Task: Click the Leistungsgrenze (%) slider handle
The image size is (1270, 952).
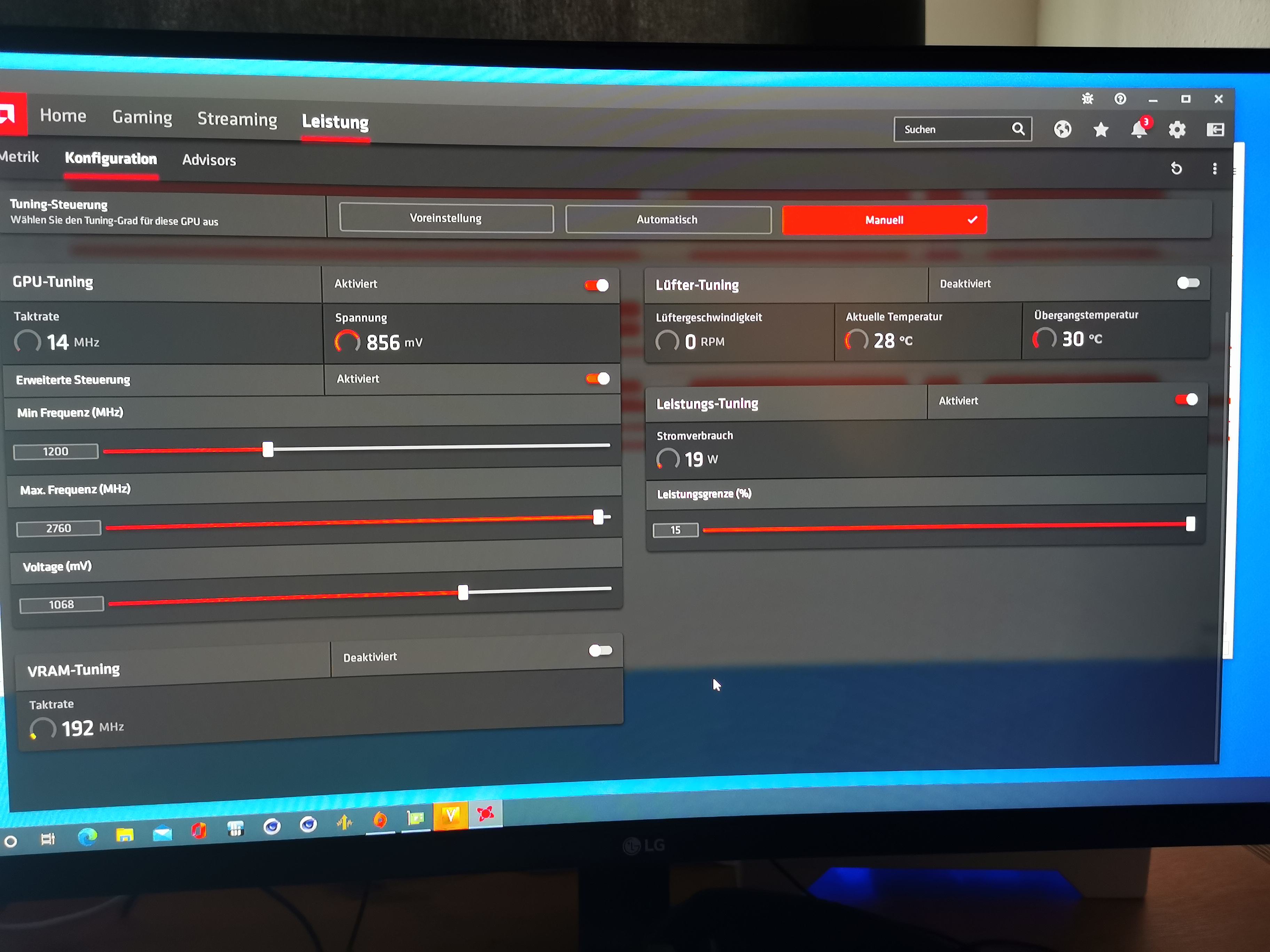Action: (1190, 523)
